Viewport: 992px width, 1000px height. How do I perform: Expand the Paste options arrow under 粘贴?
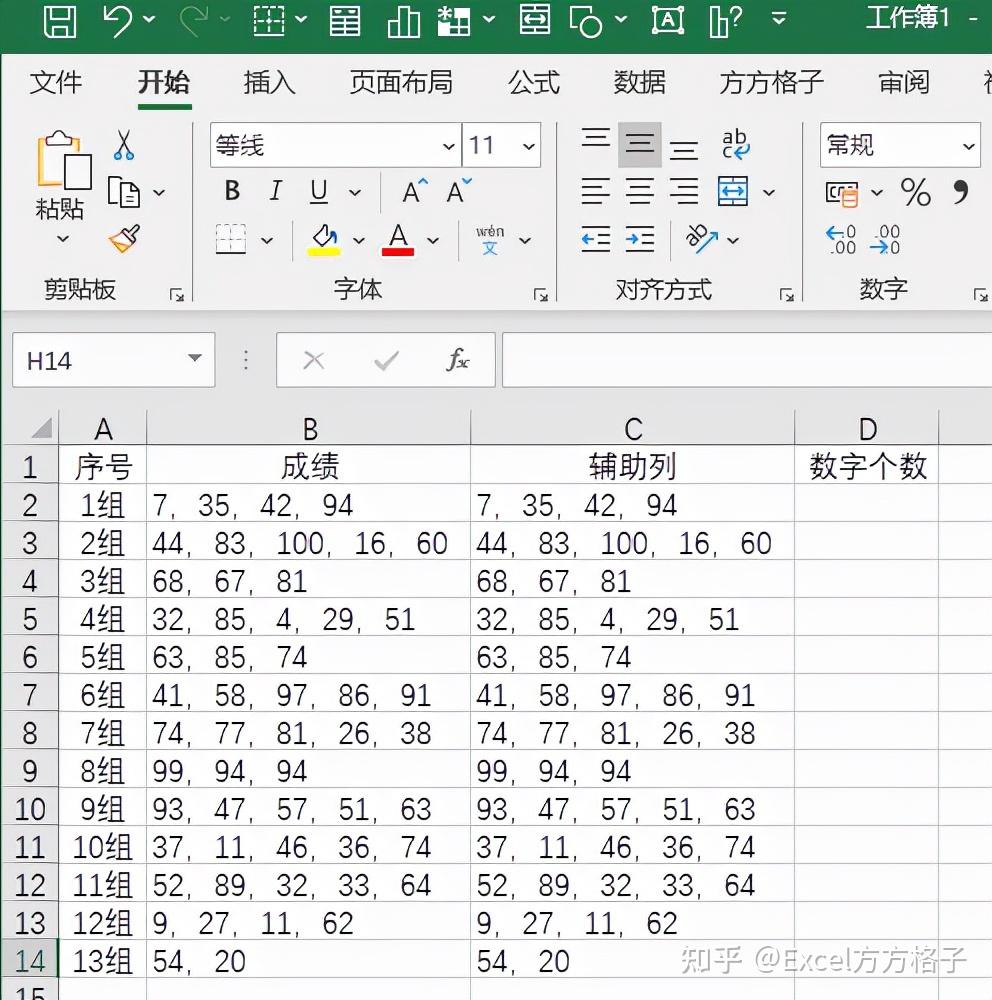coord(63,239)
